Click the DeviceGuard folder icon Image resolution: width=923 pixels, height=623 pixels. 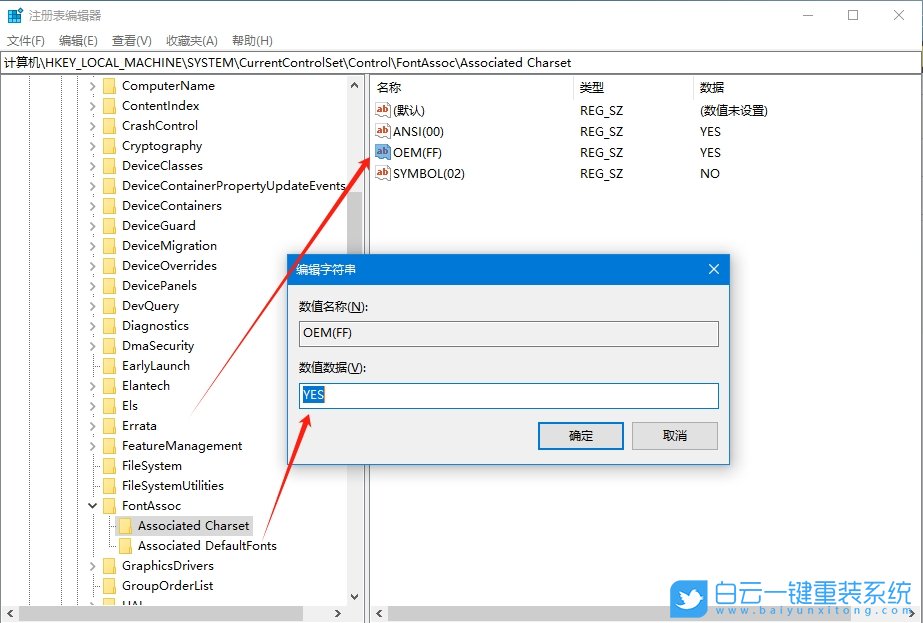pos(111,225)
